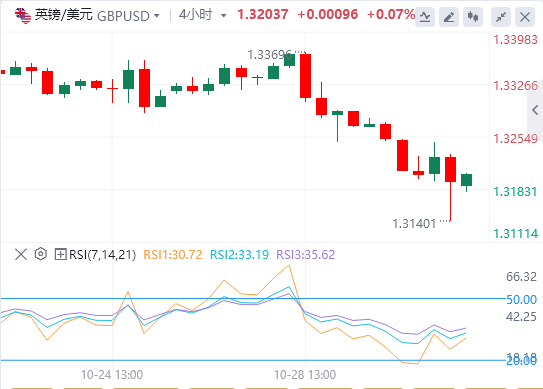Open RSI indicator settings hexagon
This screenshot has height=389, width=543.
(x=41, y=254)
